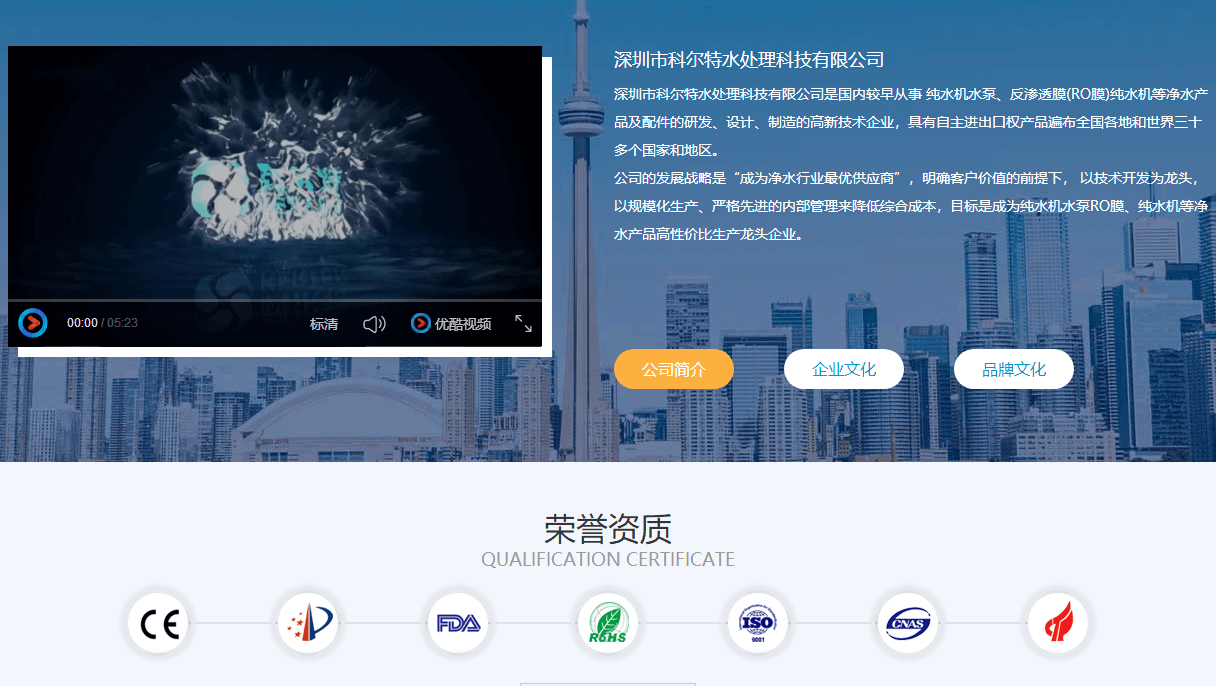Mute the video volume

click(x=374, y=322)
